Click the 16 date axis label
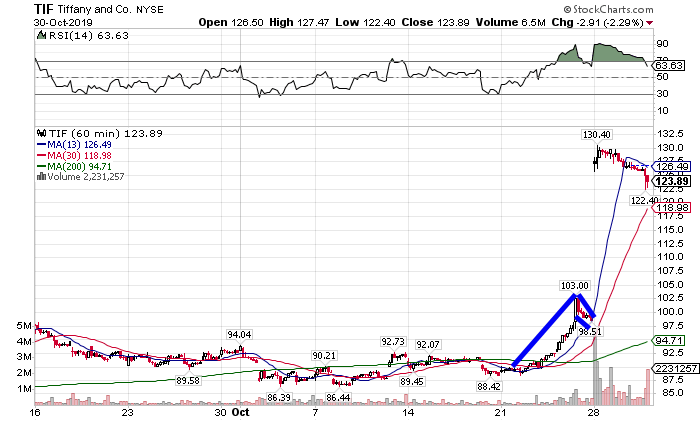 pyautogui.click(x=34, y=412)
